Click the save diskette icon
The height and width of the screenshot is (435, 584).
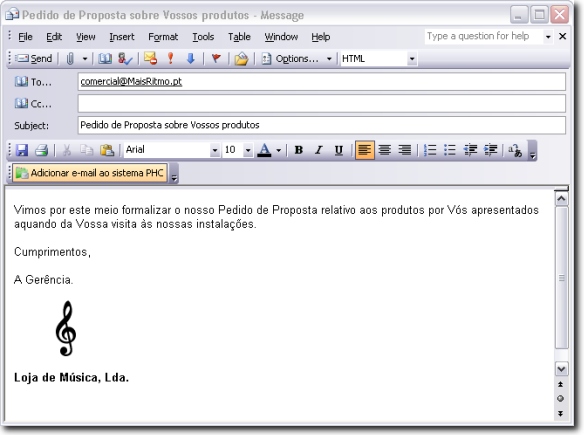click(22, 150)
